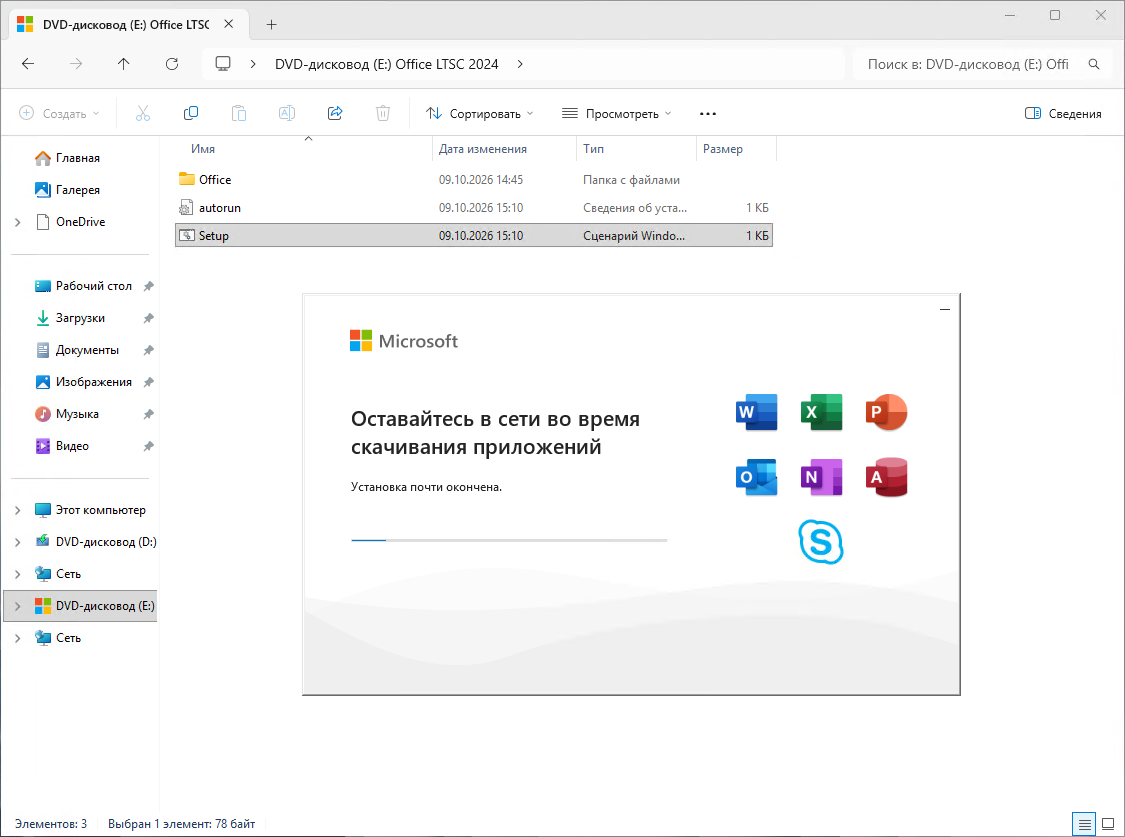
Task: Open Музыка quick access folder
Action: coord(77,414)
